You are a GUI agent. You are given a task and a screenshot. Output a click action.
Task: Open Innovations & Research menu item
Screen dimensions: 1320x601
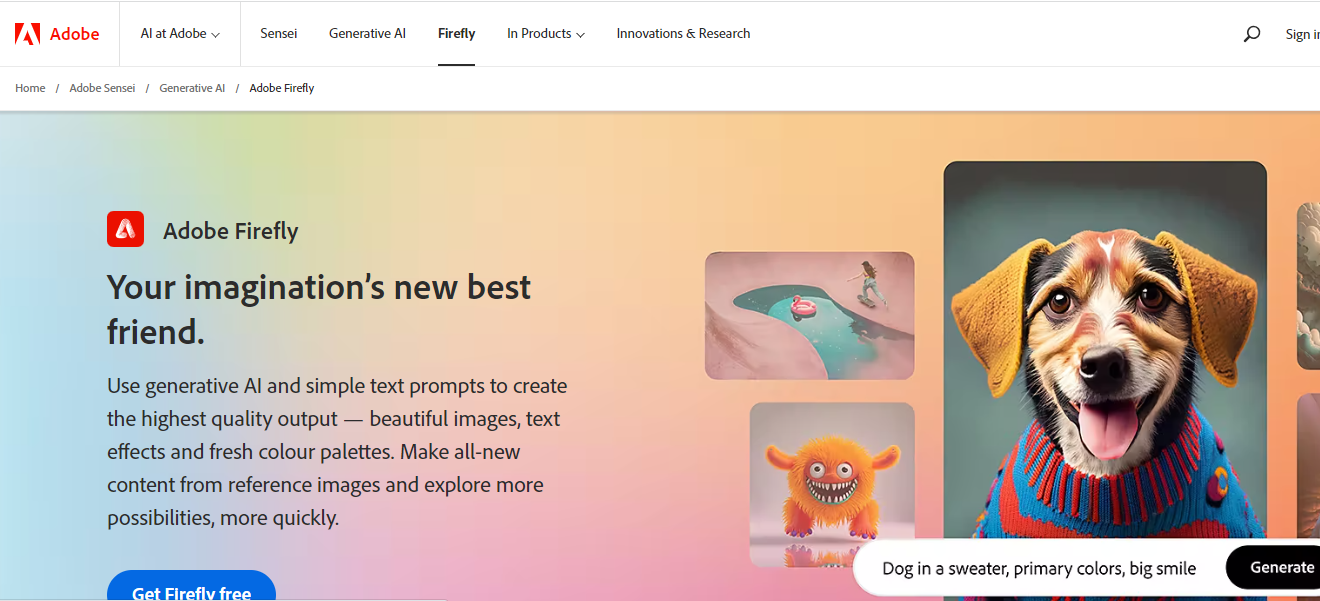point(683,34)
